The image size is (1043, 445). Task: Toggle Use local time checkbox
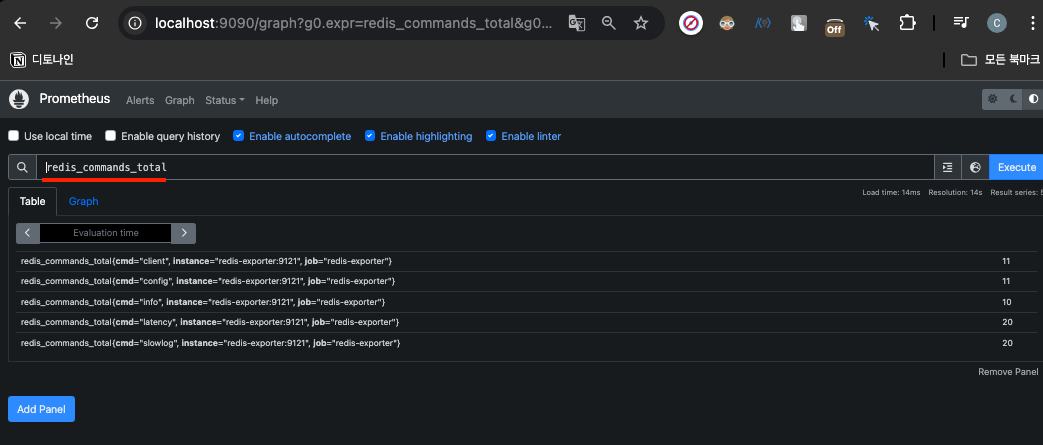point(13,136)
